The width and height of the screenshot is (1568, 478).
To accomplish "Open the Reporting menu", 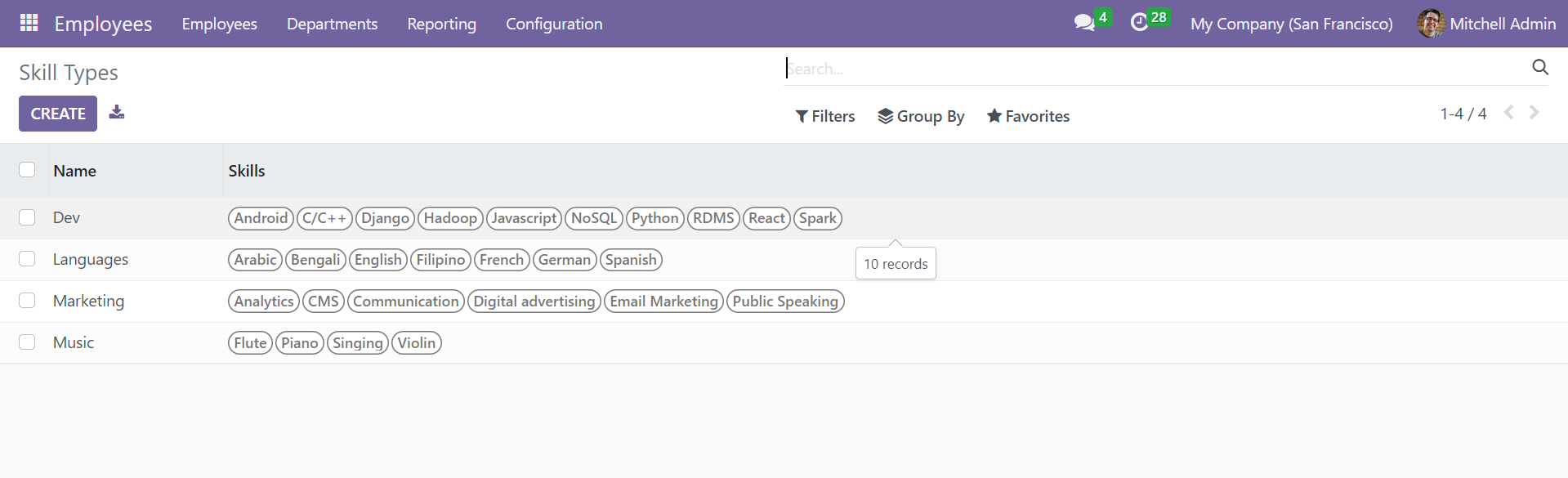I will click(441, 24).
